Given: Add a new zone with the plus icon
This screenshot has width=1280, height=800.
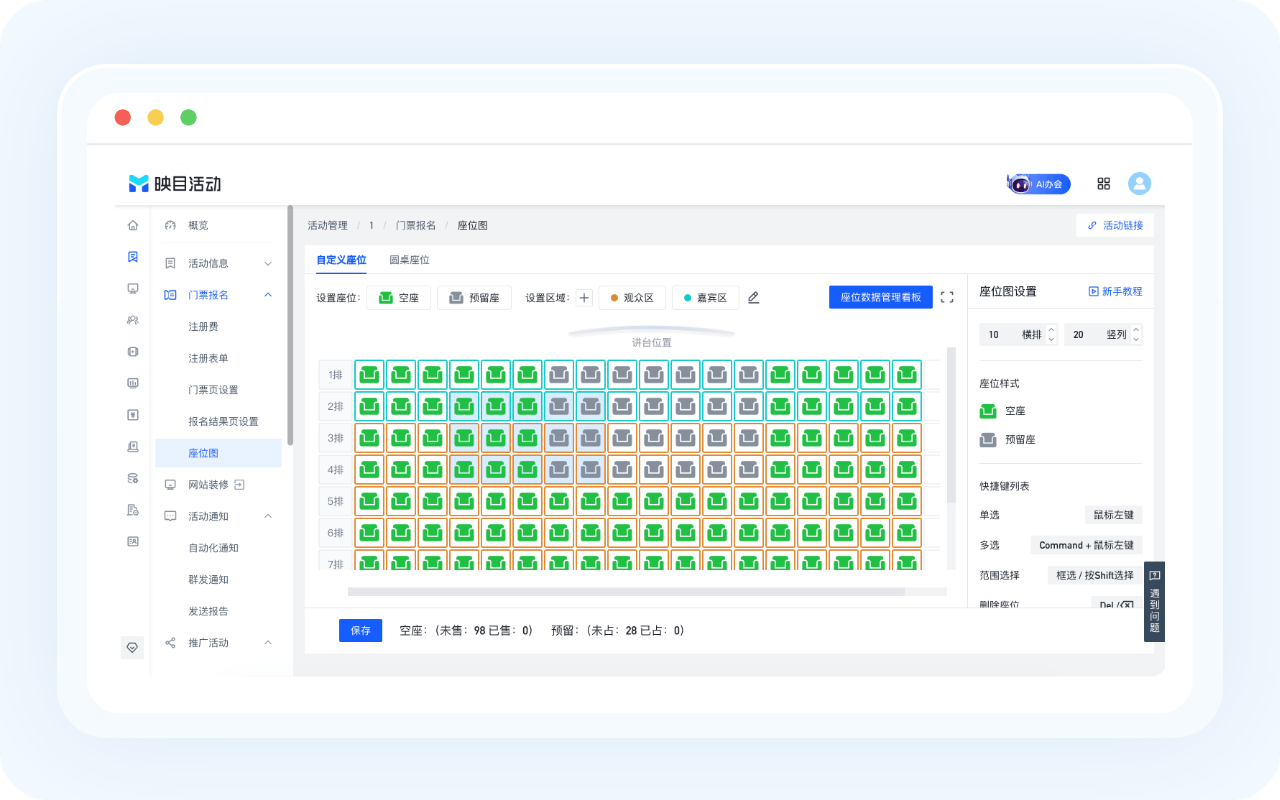Looking at the screenshot, I should point(585,297).
